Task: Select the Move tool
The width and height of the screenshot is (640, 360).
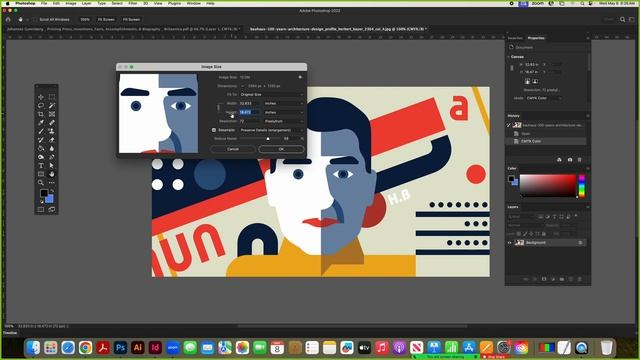Action: point(41,97)
